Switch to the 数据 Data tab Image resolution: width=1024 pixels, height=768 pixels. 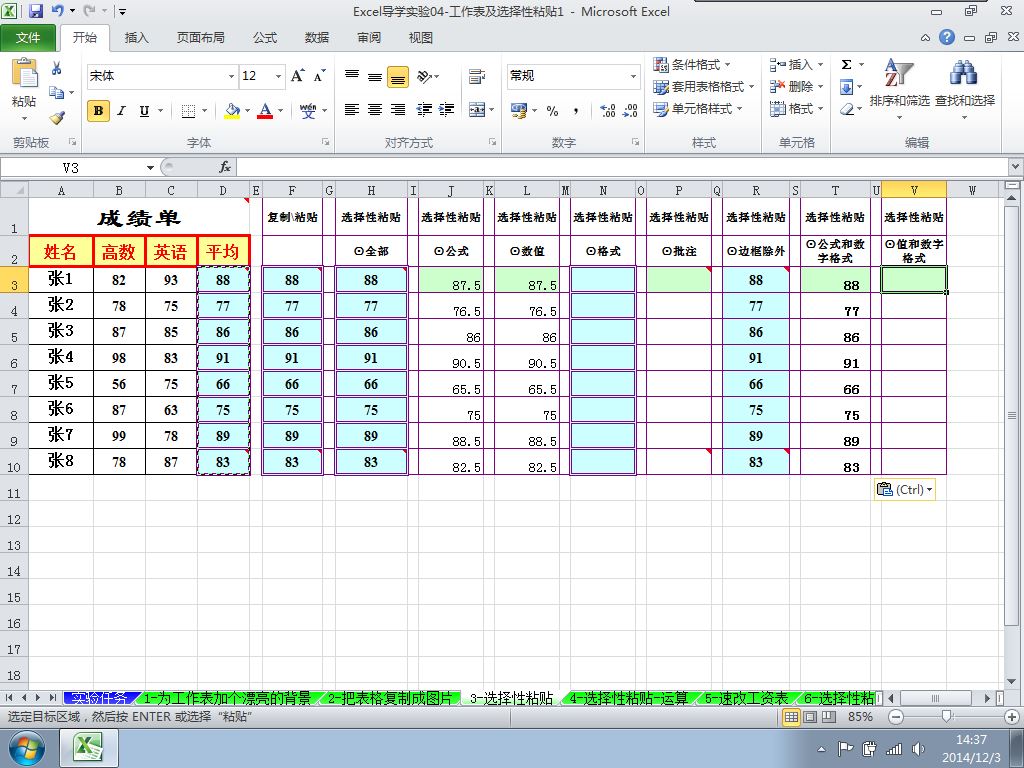point(317,38)
